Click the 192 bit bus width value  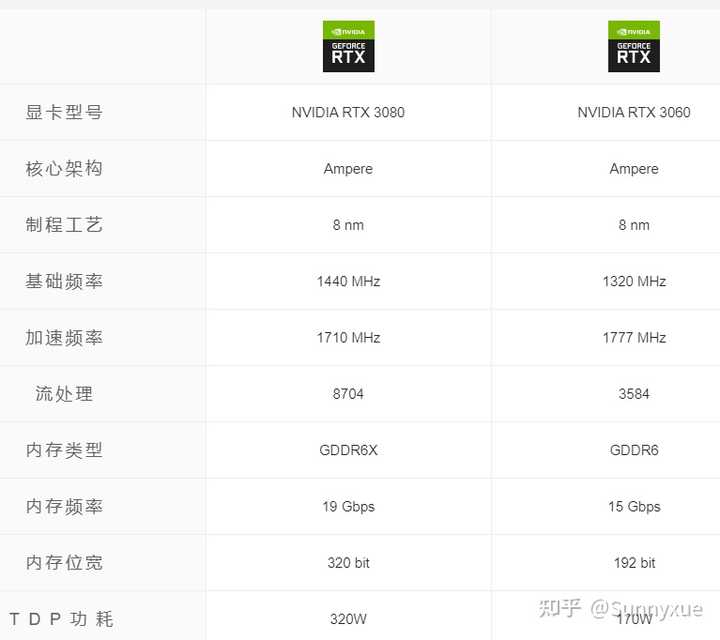click(634, 563)
